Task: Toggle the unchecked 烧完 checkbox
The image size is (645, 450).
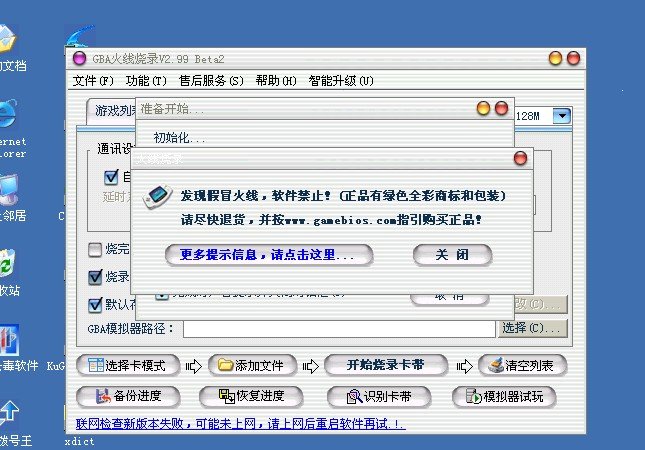Action: (95, 249)
